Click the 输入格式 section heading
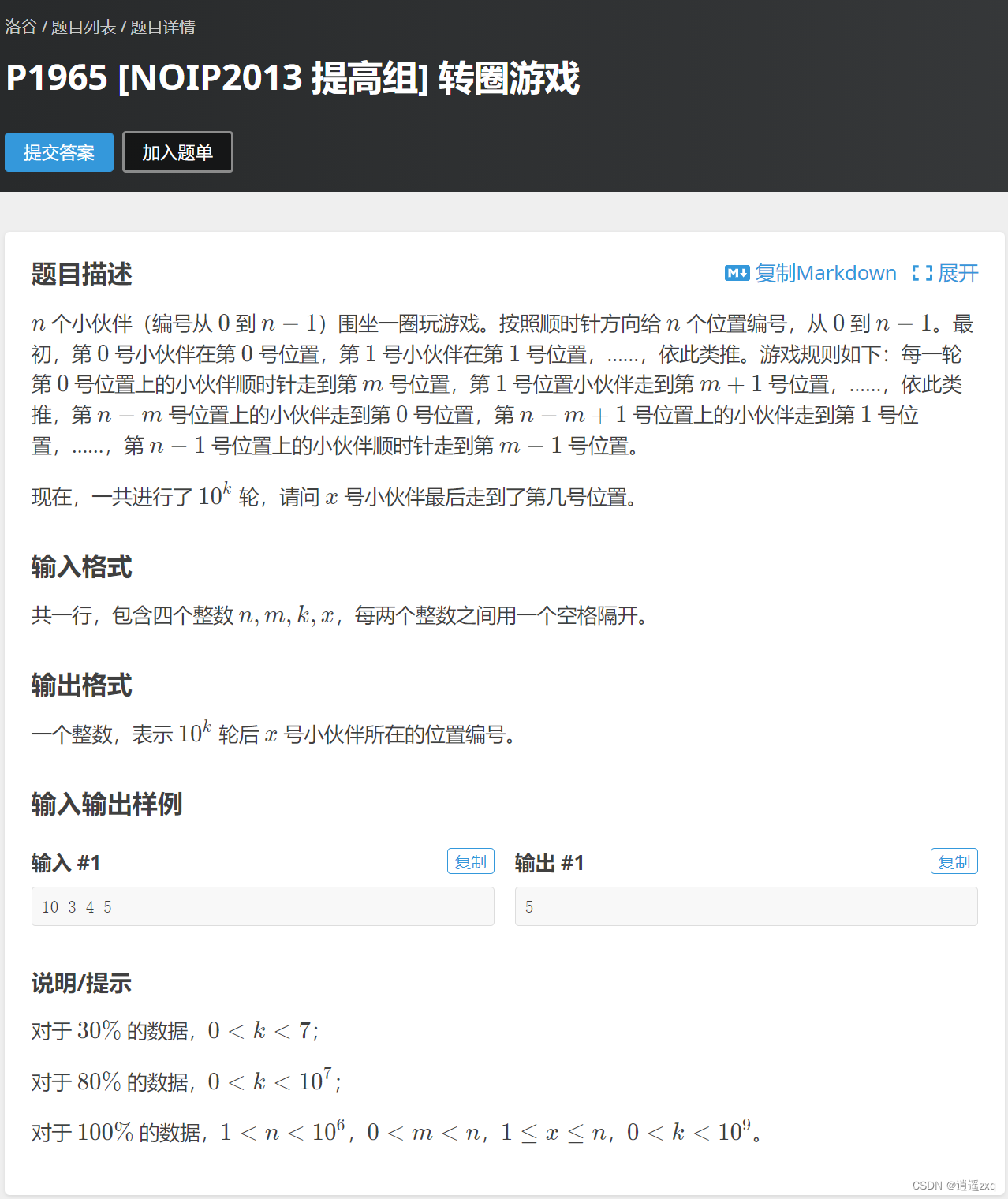1008x1199 pixels. click(81, 566)
